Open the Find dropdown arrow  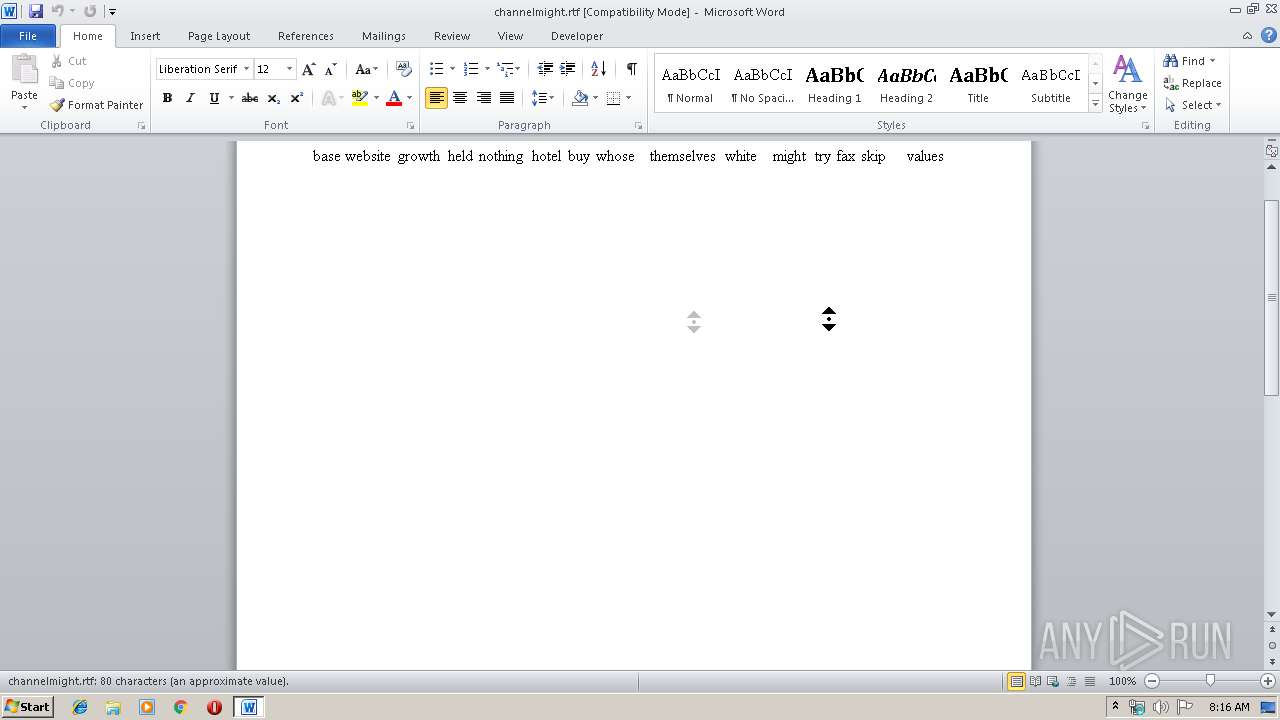(x=1213, y=61)
